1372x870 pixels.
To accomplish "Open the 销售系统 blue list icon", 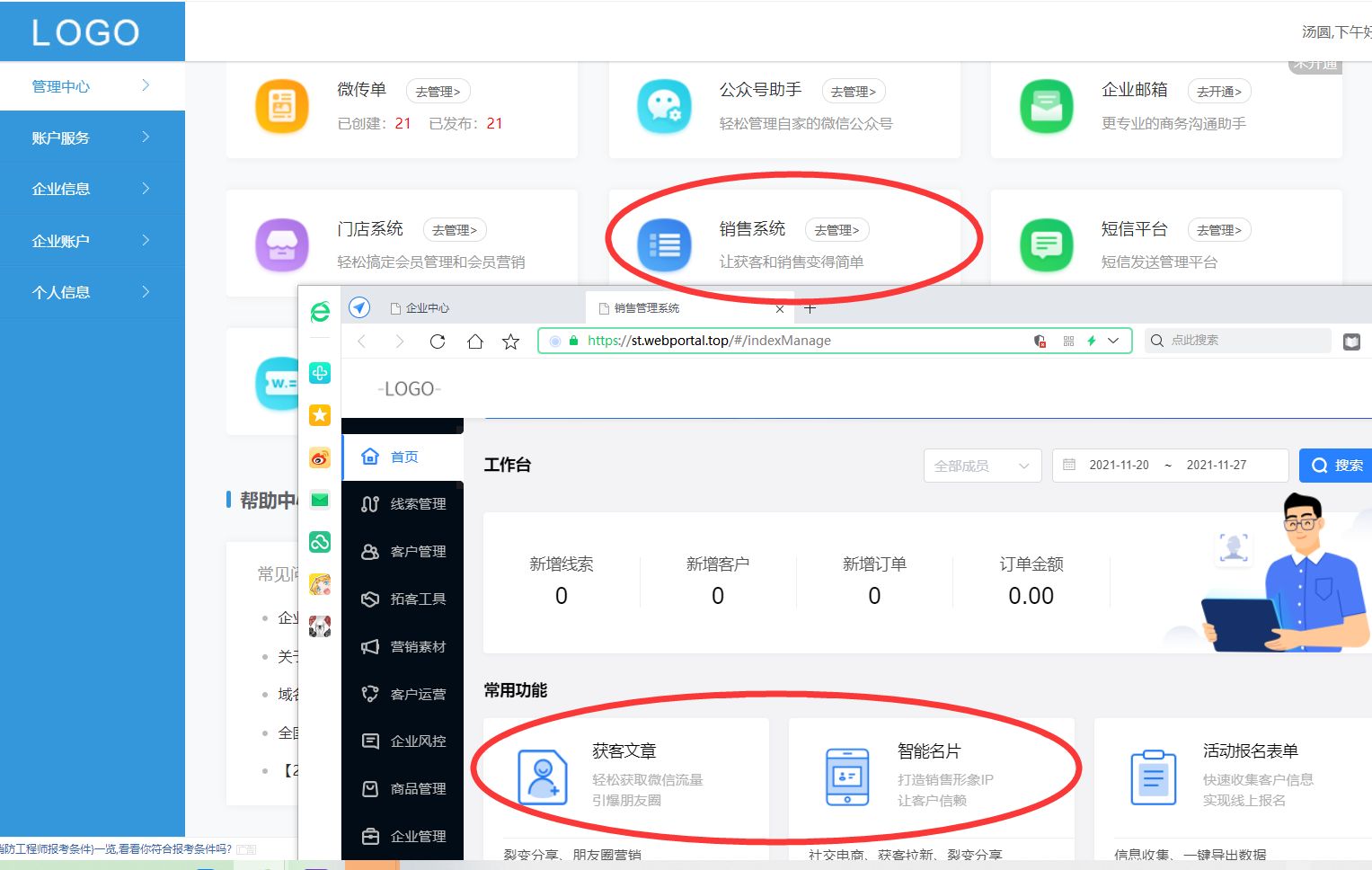I will [664, 244].
